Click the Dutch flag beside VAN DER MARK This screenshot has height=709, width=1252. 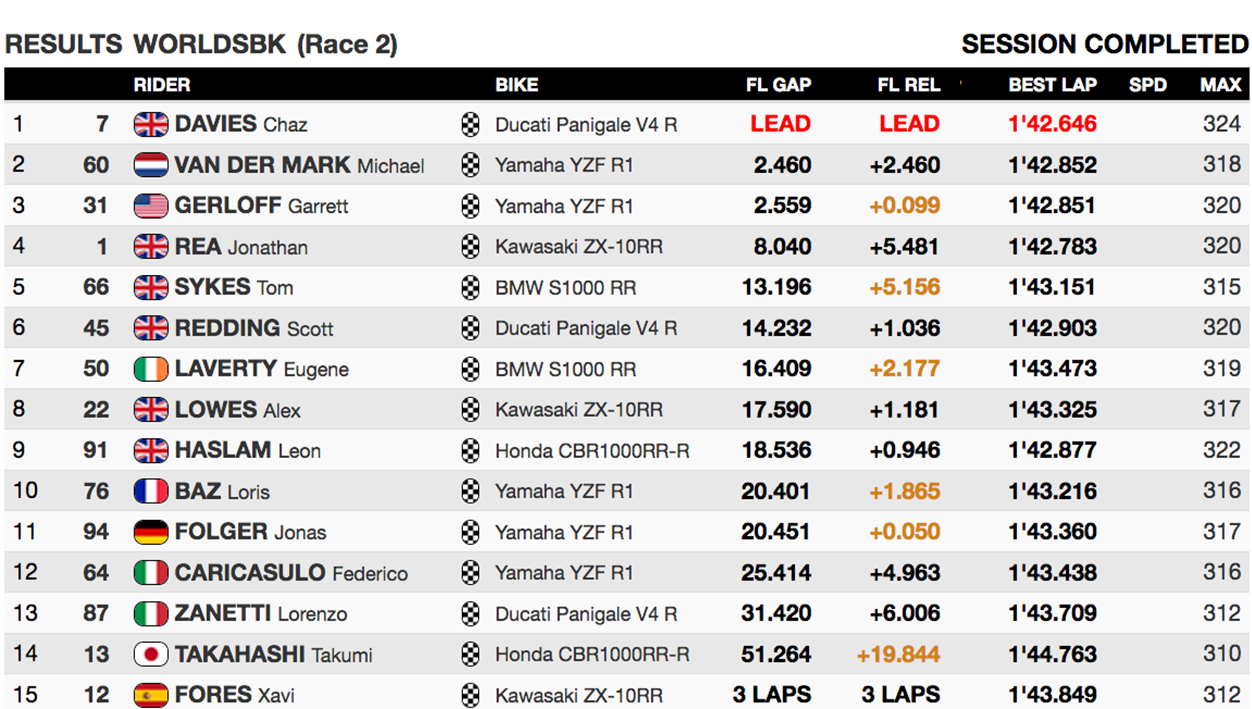(x=151, y=165)
